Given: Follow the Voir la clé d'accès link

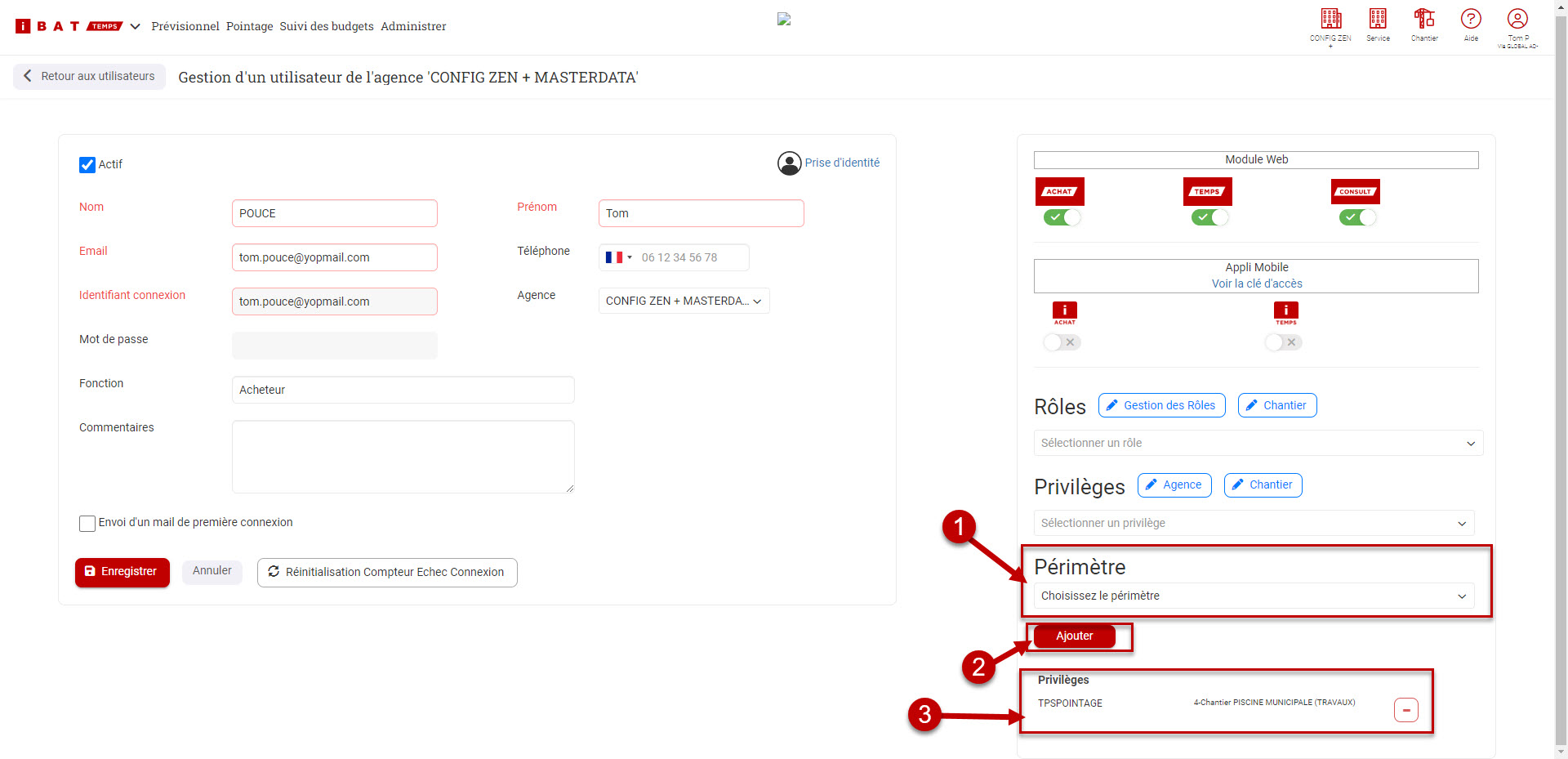Looking at the screenshot, I should click(1256, 284).
